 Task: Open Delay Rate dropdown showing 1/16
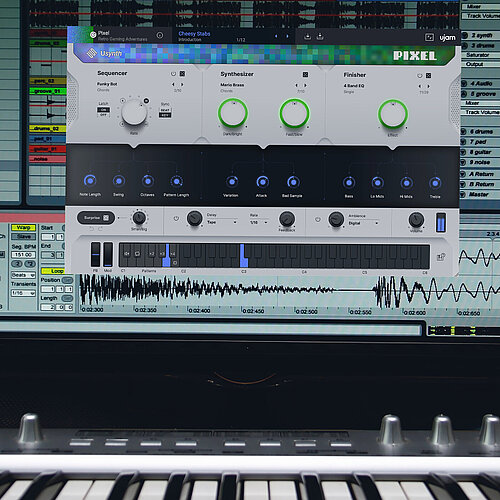[x=259, y=222]
